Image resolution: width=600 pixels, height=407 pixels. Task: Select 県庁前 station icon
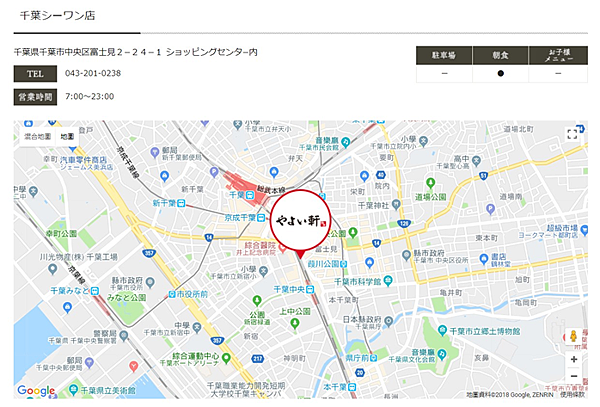(373, 358)
